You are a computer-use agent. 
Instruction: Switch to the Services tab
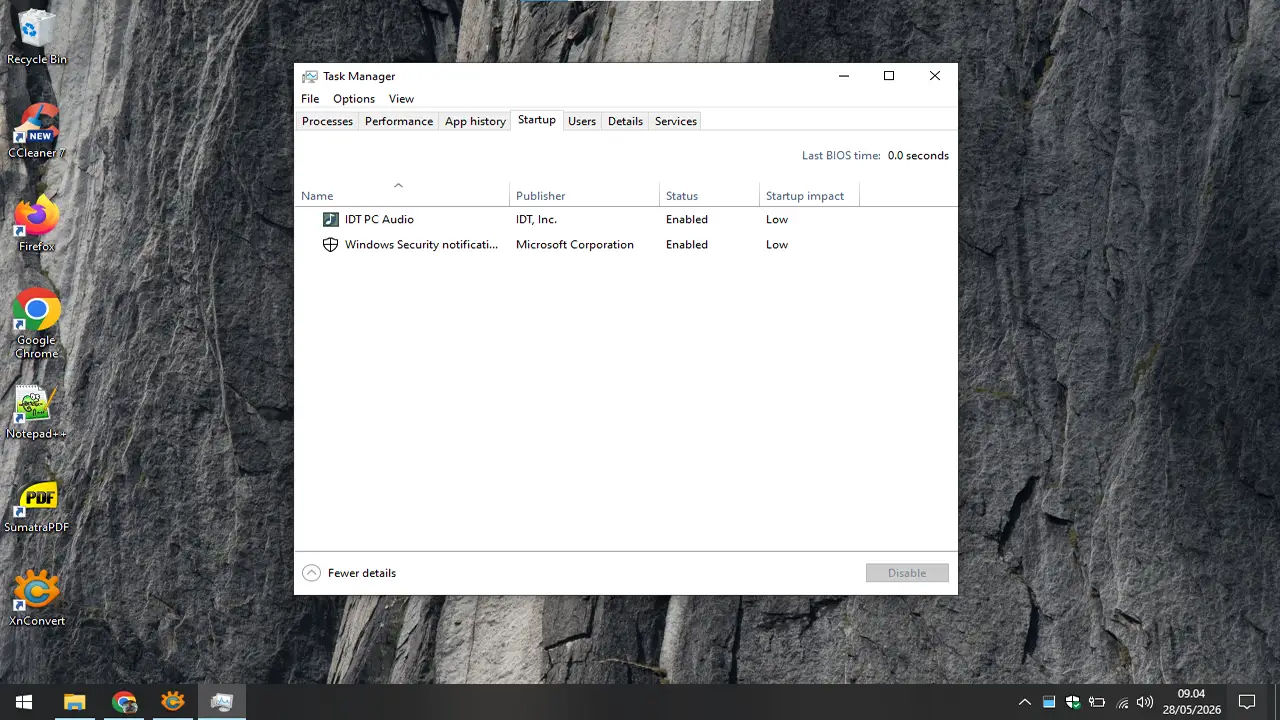(676, 121)
